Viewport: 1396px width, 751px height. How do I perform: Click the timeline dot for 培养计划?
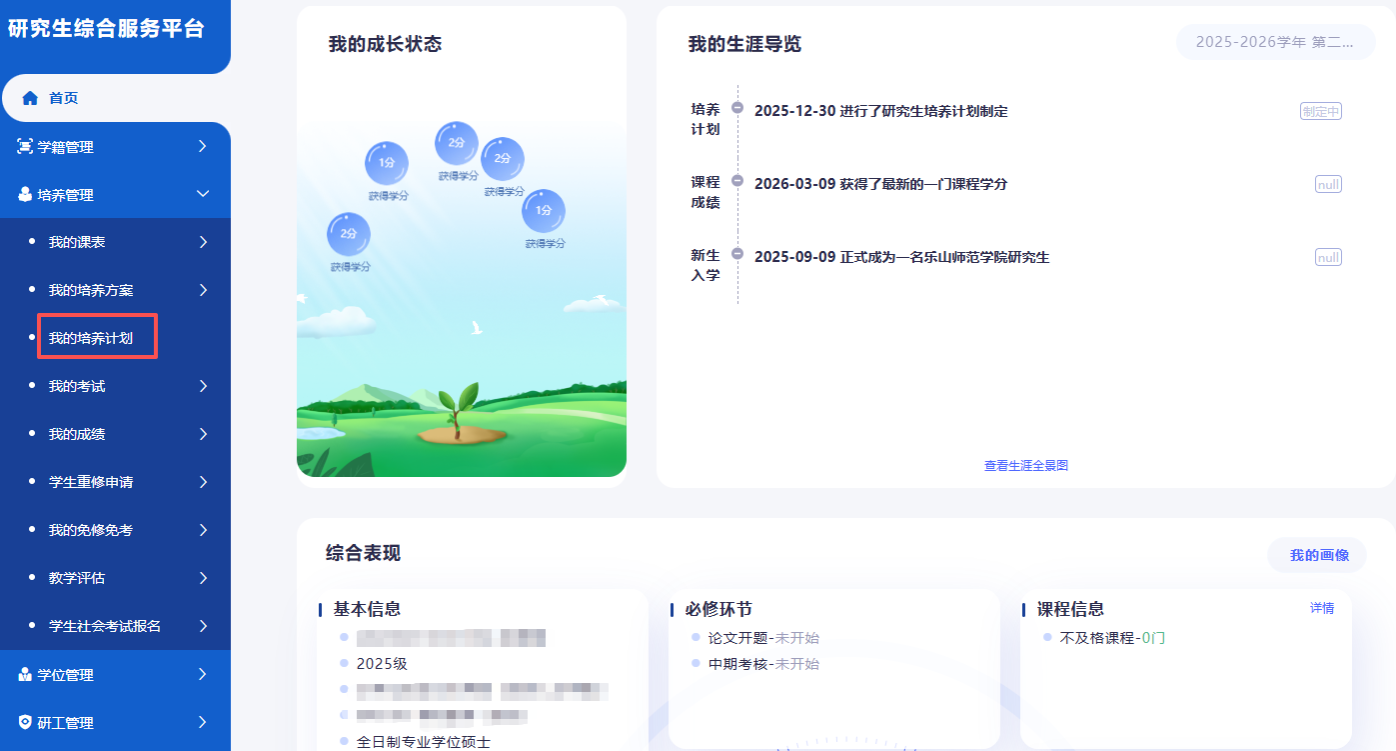(x=738, y=108)
